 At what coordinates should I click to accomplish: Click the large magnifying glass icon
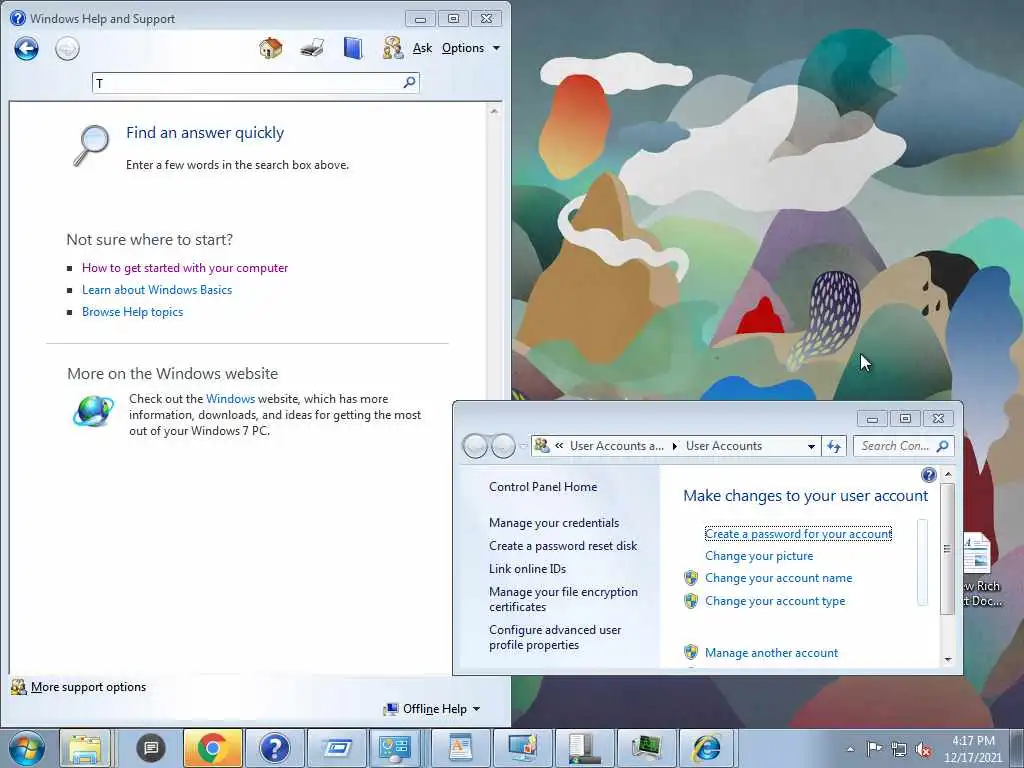[91, 145]
